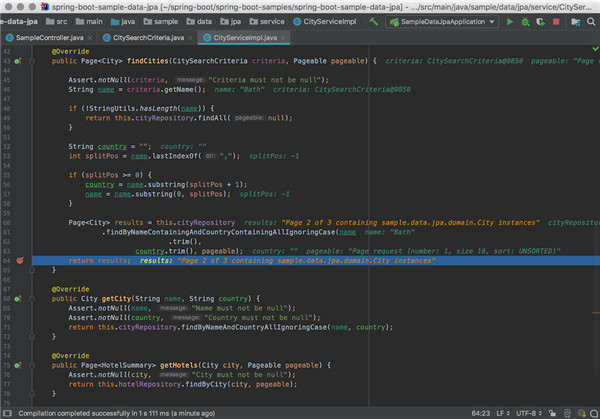Viewport: 600px width, 419px height.
Task: Run SampleDataJpaApplication with green play button
Action: (x=510, y=19)
